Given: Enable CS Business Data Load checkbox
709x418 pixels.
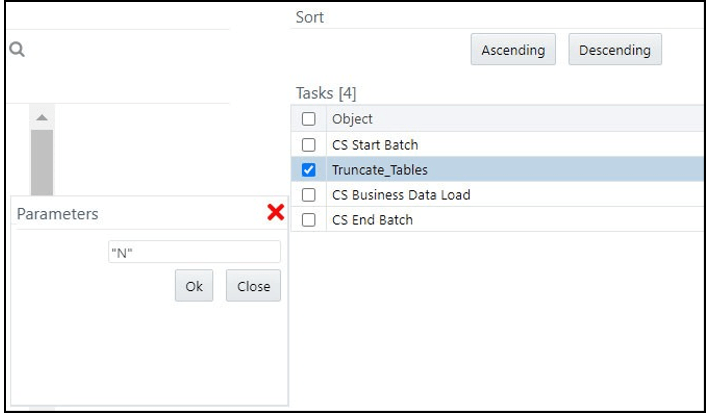Looking at the screenshot, I should (x=308, y=195).
